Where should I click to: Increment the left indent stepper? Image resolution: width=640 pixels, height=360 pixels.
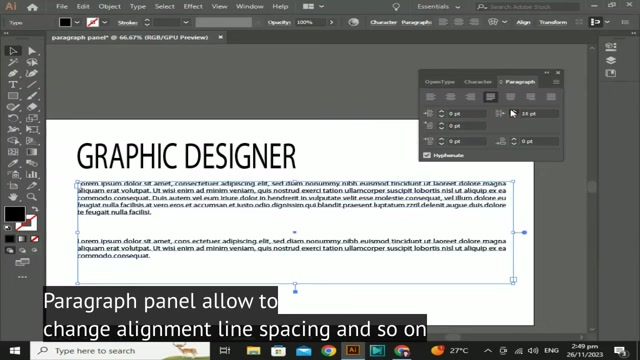441,111
